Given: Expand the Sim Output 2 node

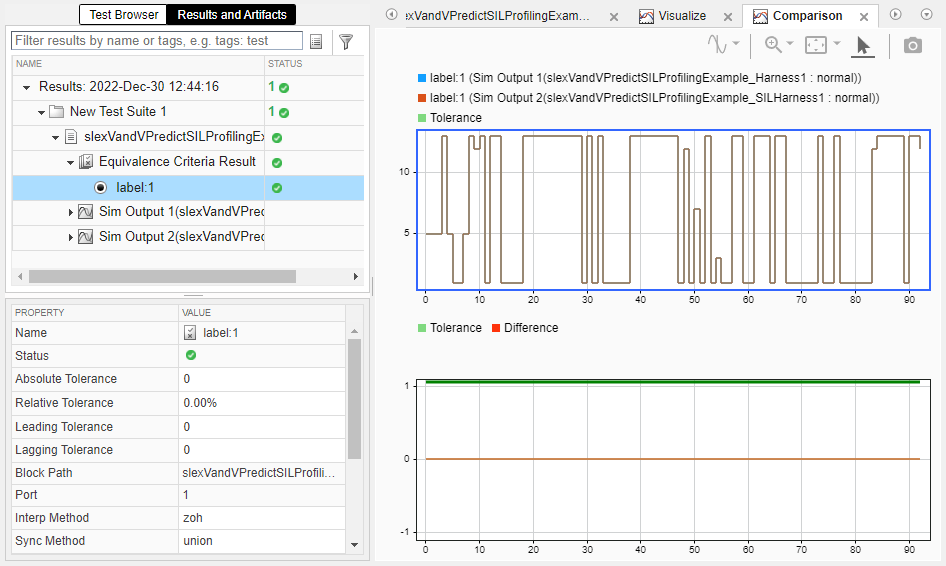Looking at the screenshot, I should (x=71, y=237).
